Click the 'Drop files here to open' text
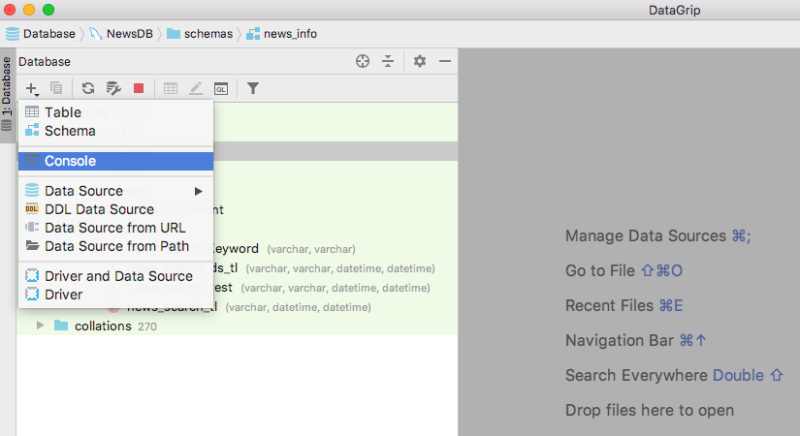This screenshot has height=436, width=800. click(649, 410)
